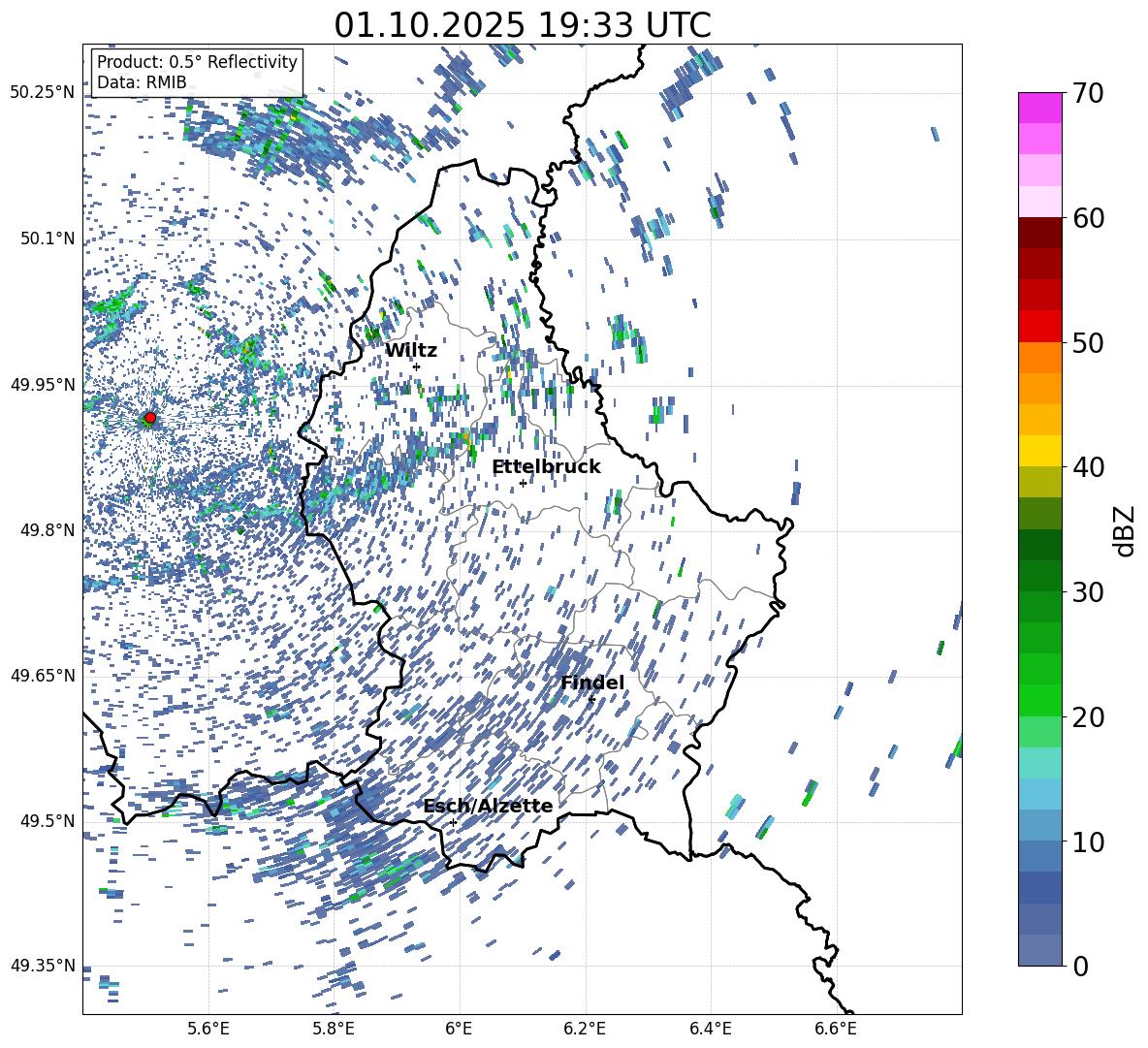
Task: Click the bright green swatch above 20
Action: (x=1040, y=701)
